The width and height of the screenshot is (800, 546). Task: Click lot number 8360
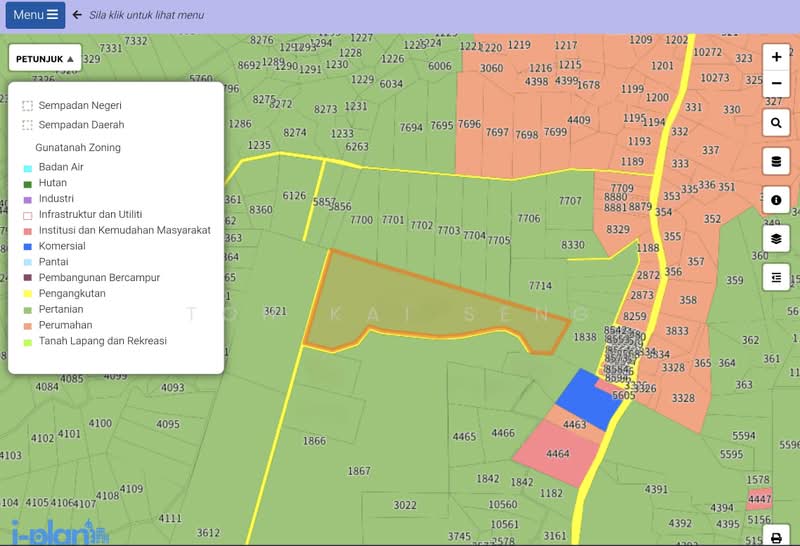[x=260, y=210]
